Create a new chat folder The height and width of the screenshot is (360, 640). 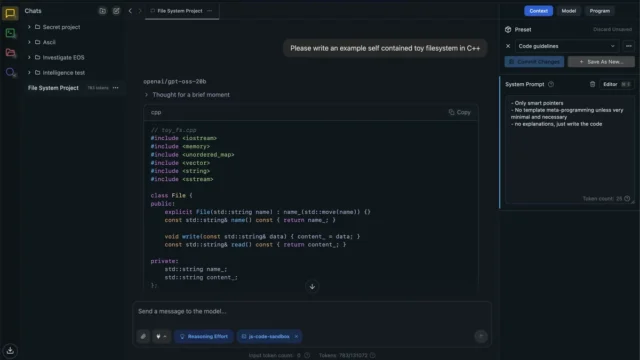point(102,11)
